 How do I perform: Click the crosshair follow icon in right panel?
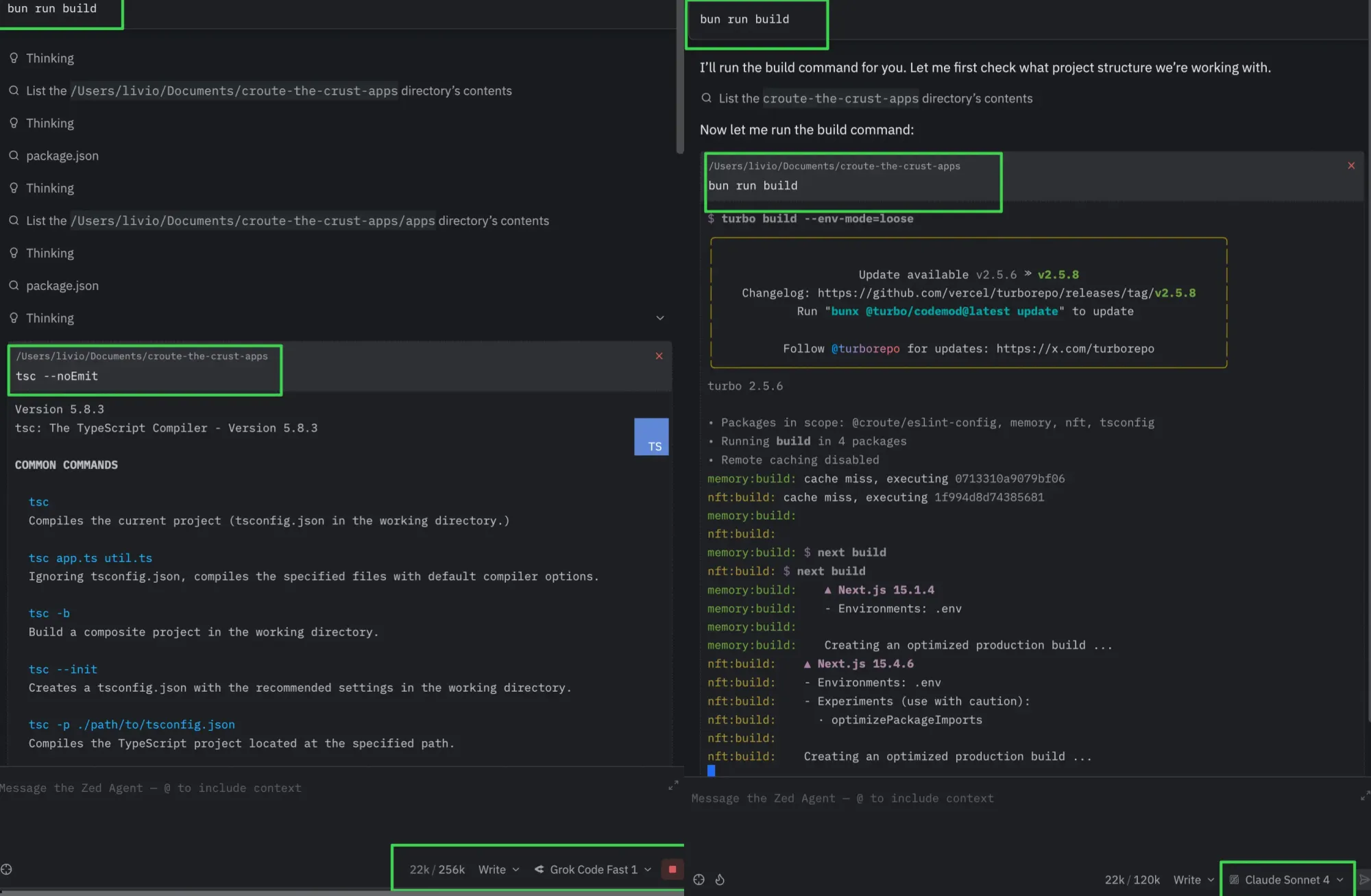tap(699, 880)
